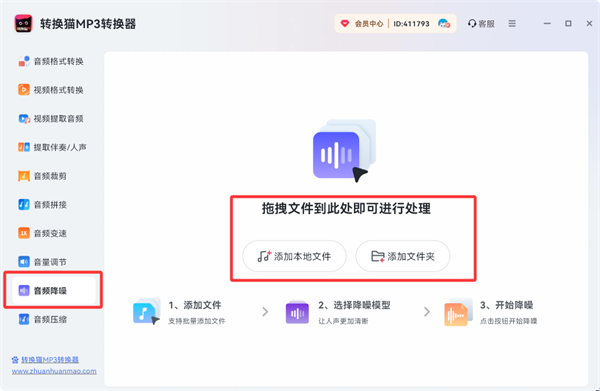Click the step 1 添加文件 icon
Viewport: 600px width, 391px height.
147,311
